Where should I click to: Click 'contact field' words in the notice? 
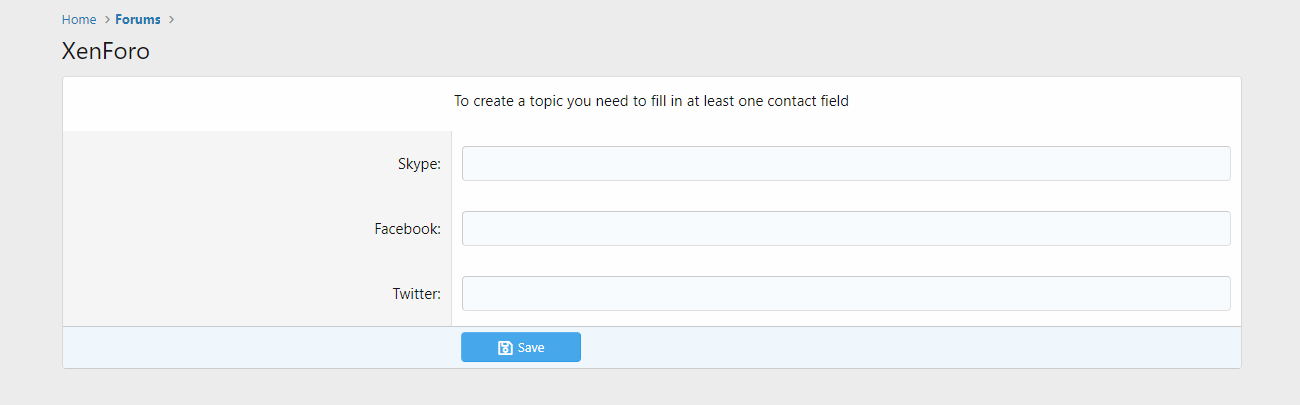pos(808,101)
